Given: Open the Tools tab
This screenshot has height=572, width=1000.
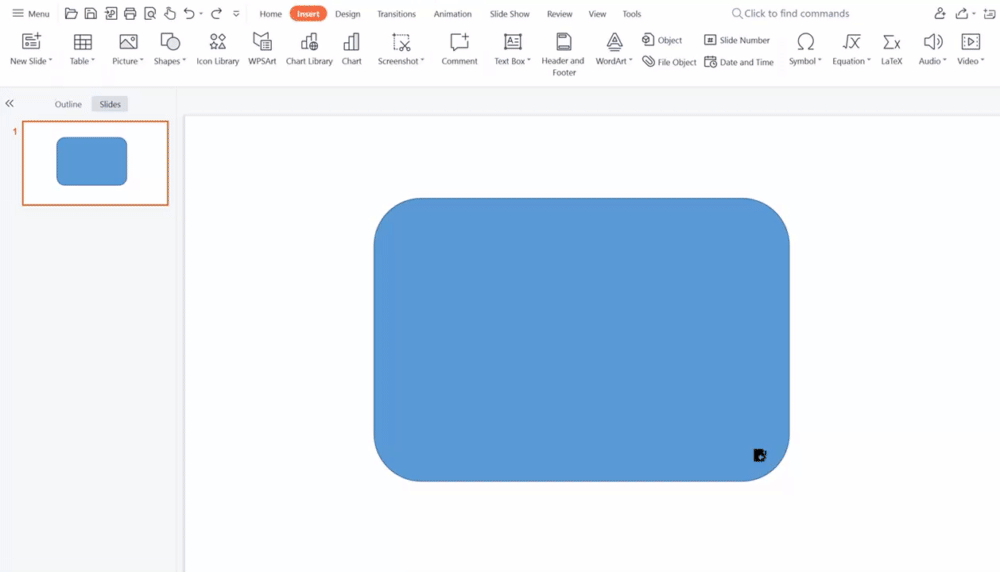Looking at the screenshot, I should pos(631,13).
